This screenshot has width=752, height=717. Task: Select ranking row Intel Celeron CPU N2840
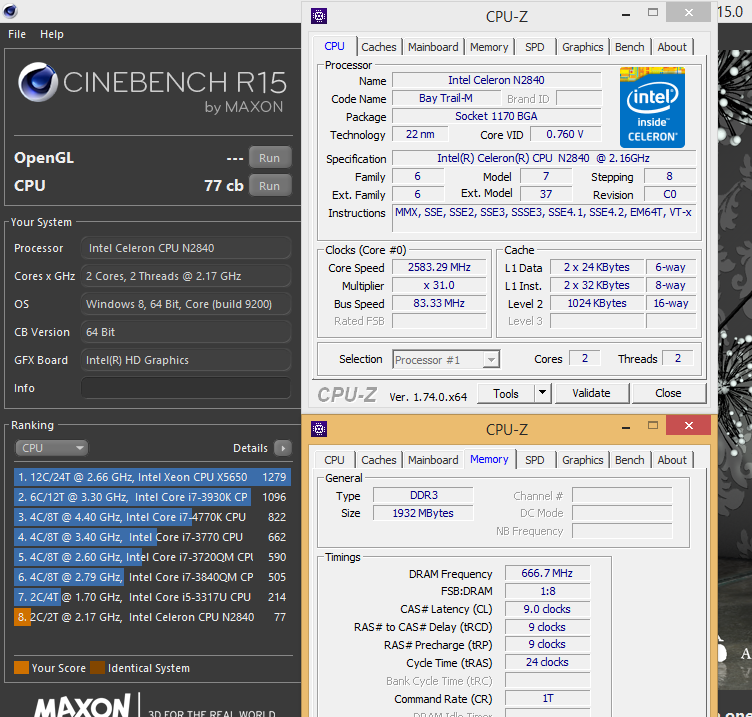[152, 617]
